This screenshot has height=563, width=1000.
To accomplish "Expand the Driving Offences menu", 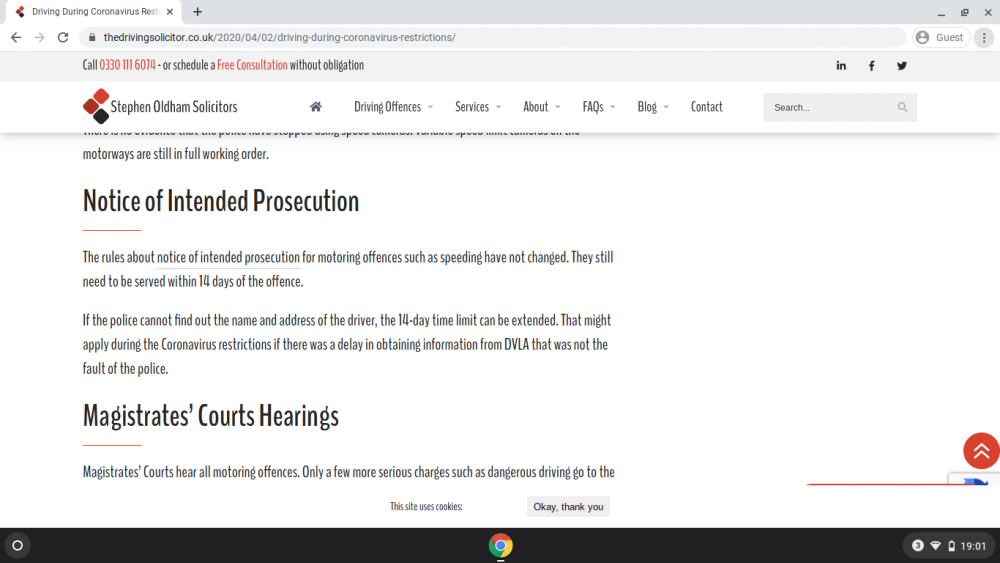I will 393,106.
